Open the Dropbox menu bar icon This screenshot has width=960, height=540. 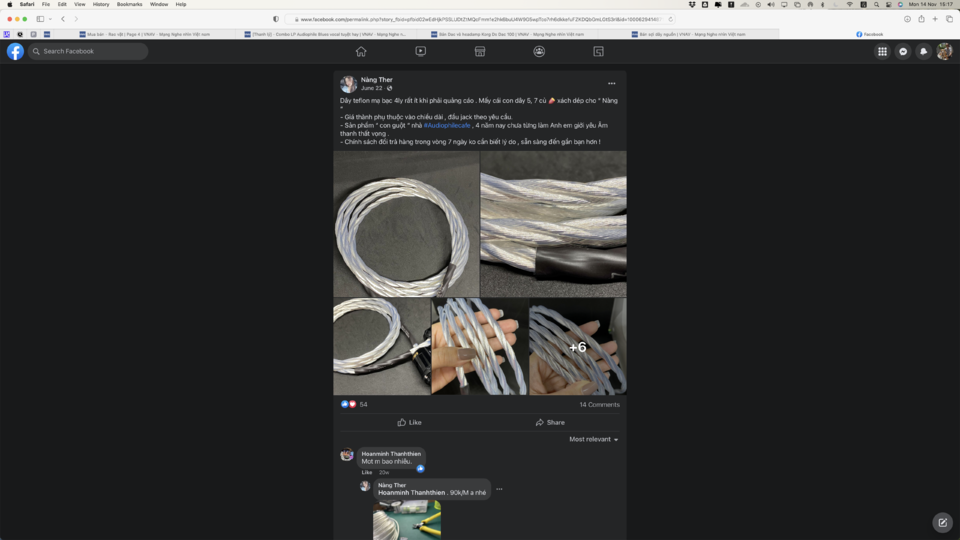click(x=692, y=4)
